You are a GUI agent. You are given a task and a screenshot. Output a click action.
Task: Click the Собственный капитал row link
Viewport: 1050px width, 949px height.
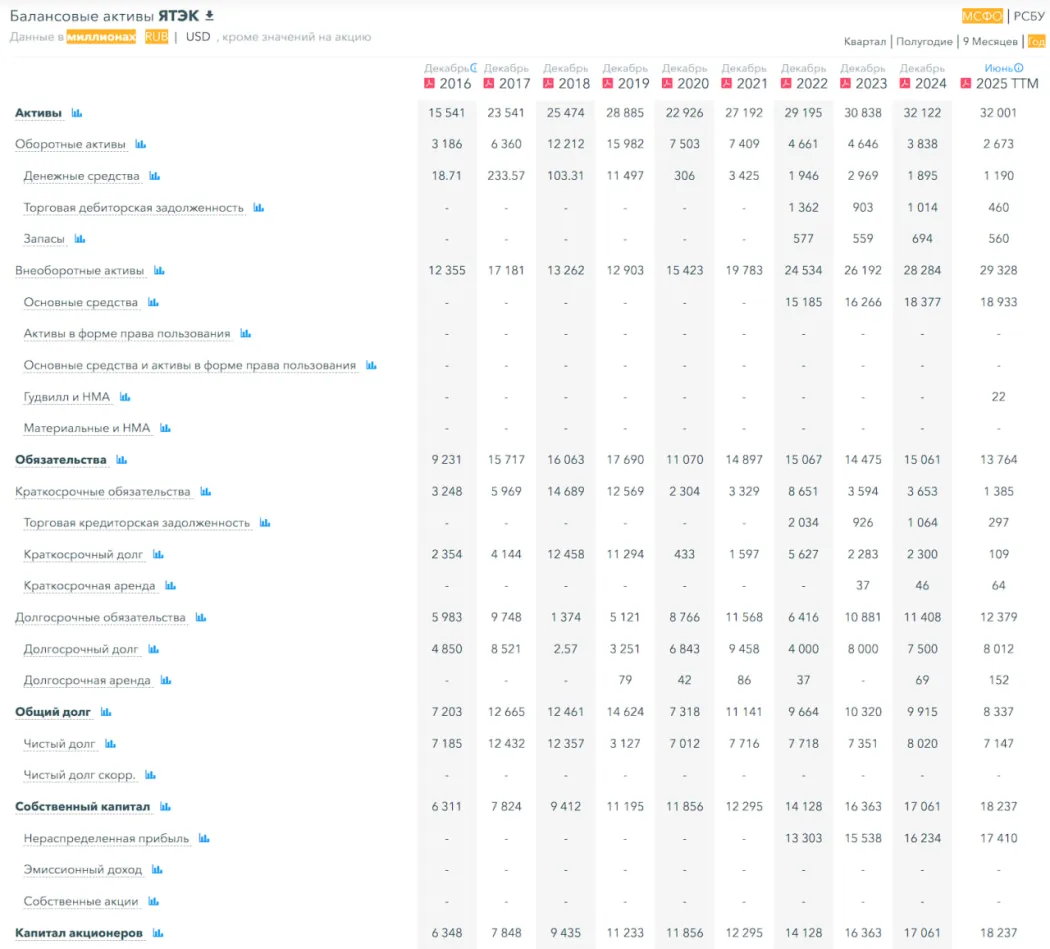pos(82,806)
